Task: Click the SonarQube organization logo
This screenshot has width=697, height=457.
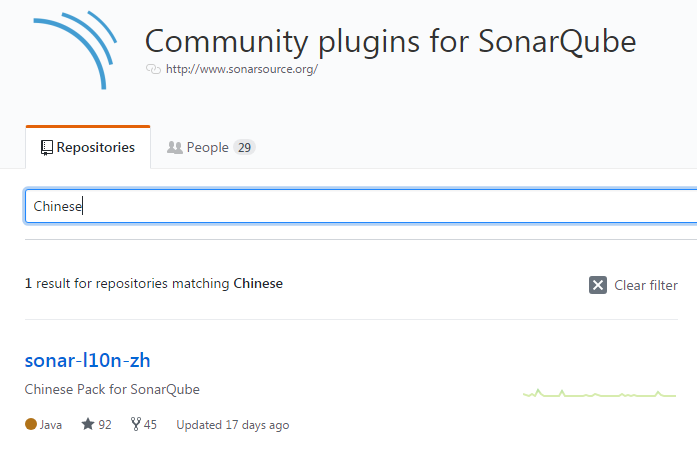Action: point(75,50)
